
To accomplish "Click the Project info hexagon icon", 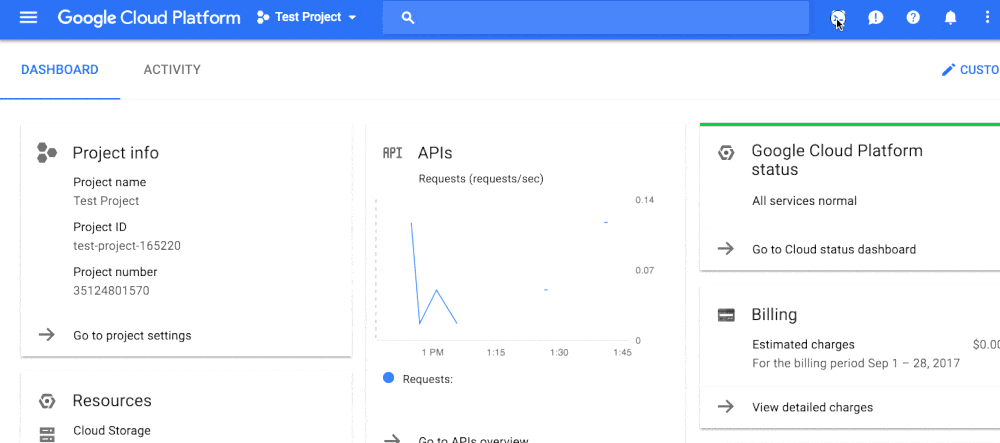I will point(47,153).
